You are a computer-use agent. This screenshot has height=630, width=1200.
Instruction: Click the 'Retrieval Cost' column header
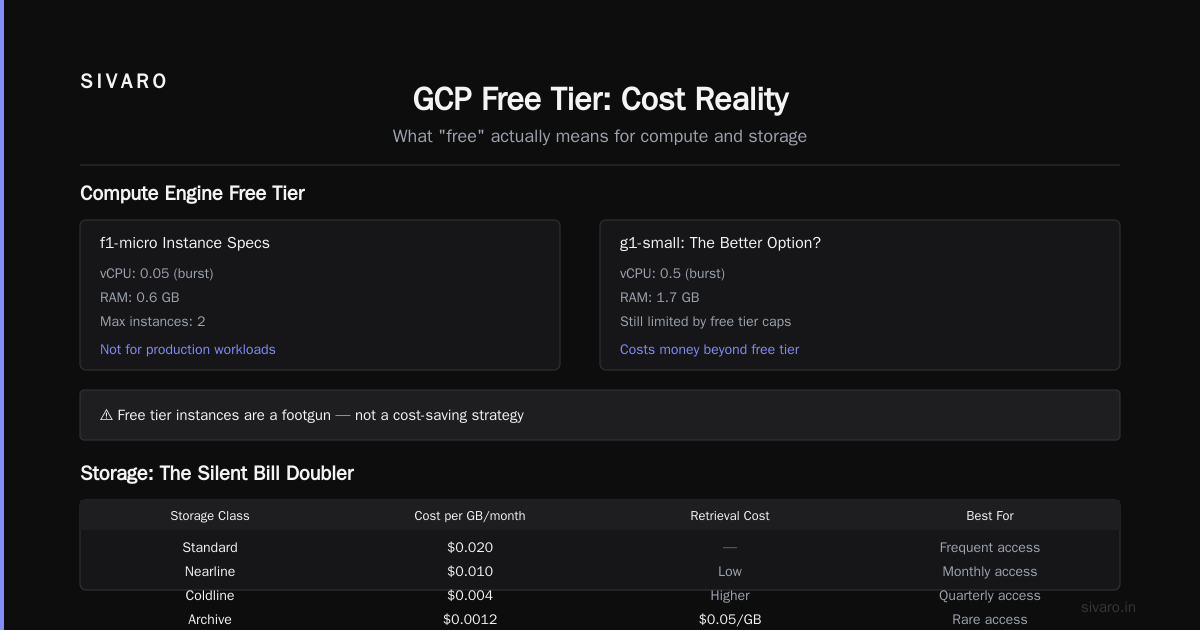[730, 516]
